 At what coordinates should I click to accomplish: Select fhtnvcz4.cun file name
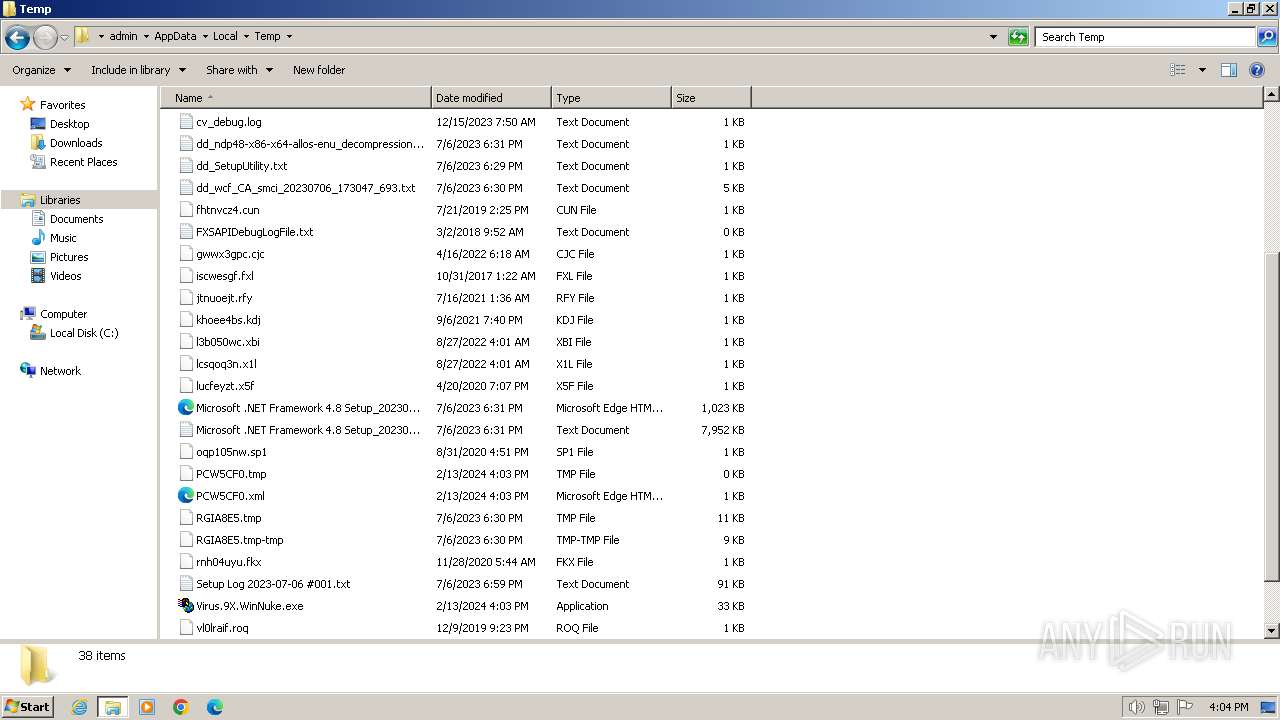(x=227, y=210)
